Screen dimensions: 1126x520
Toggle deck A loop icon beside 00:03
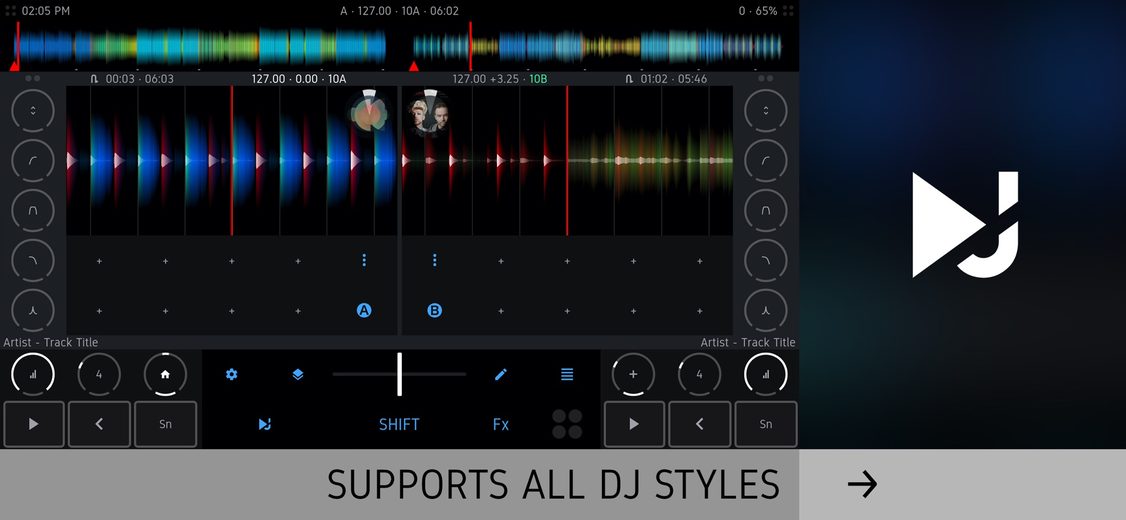(x=94, y=79)
